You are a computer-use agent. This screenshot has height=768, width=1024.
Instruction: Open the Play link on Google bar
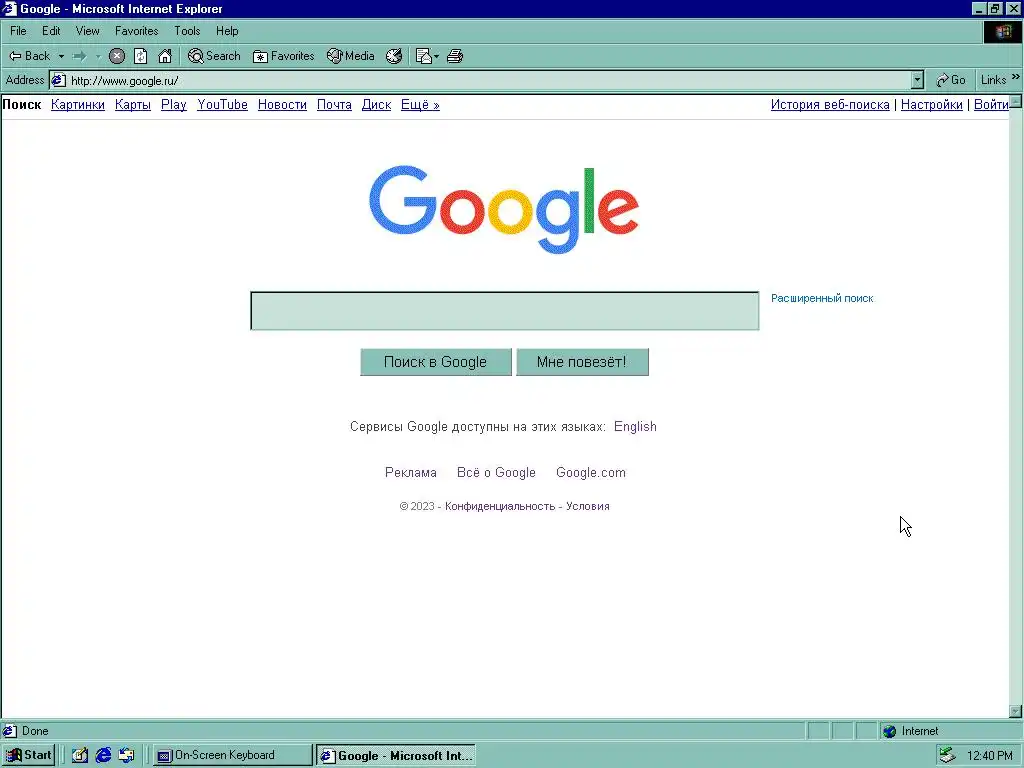click(174, 104)
